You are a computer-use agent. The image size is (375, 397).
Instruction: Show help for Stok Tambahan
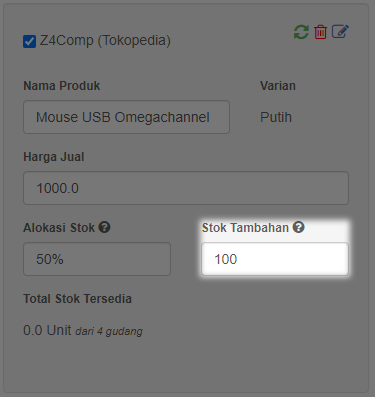(298, 227)
